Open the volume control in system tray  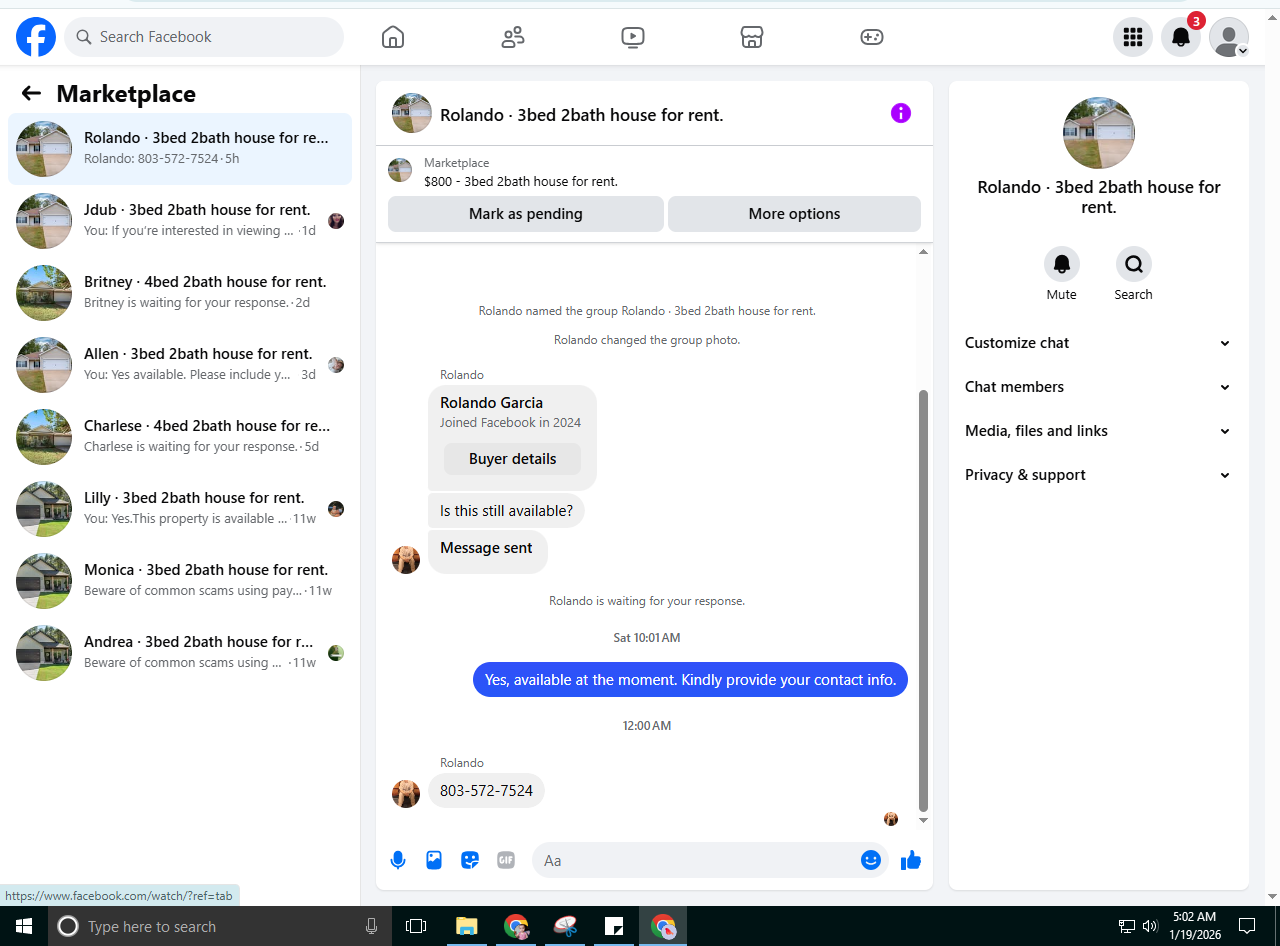pos(1150,926)
